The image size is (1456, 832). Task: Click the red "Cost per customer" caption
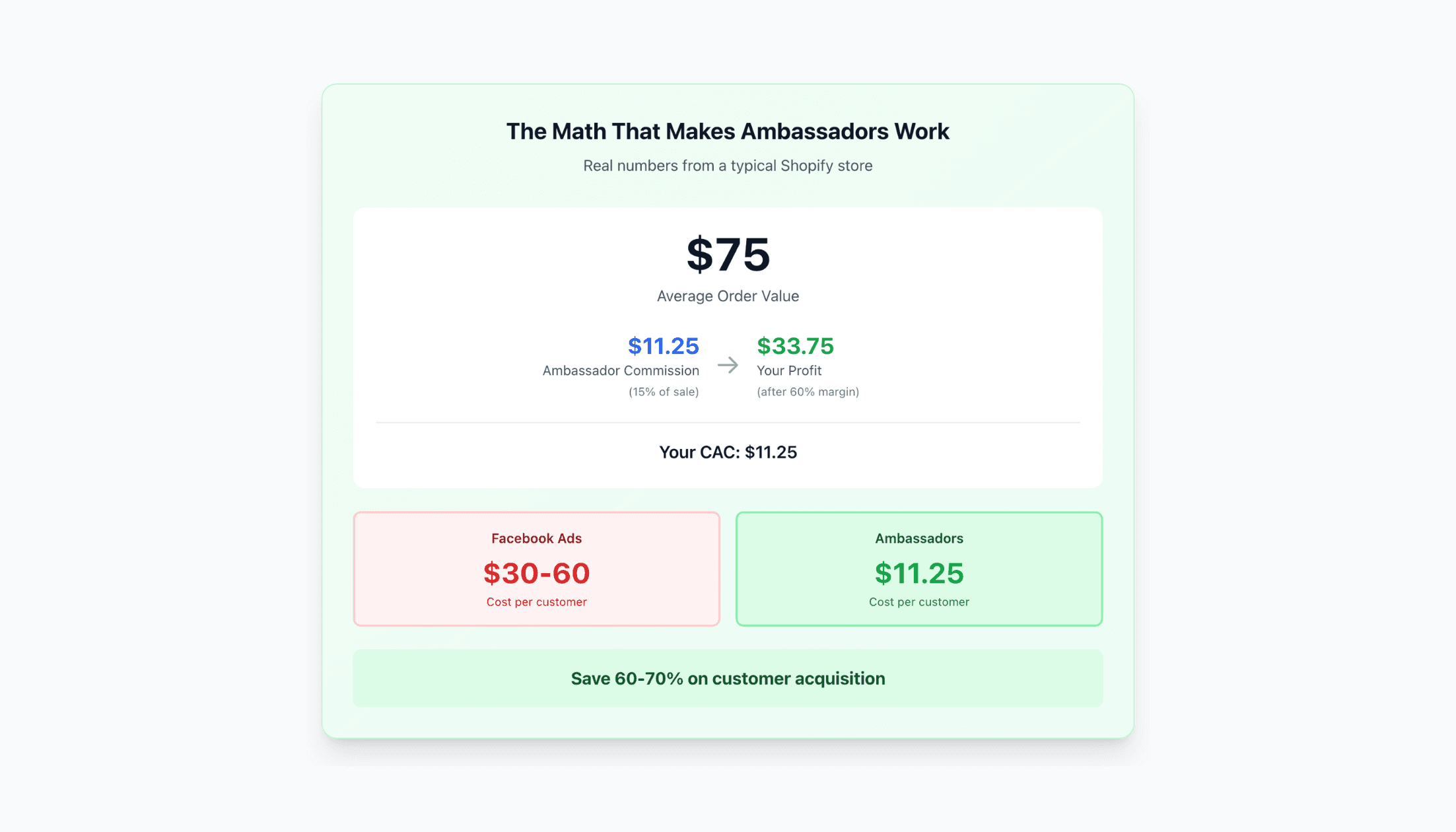(x=536, y=602)
